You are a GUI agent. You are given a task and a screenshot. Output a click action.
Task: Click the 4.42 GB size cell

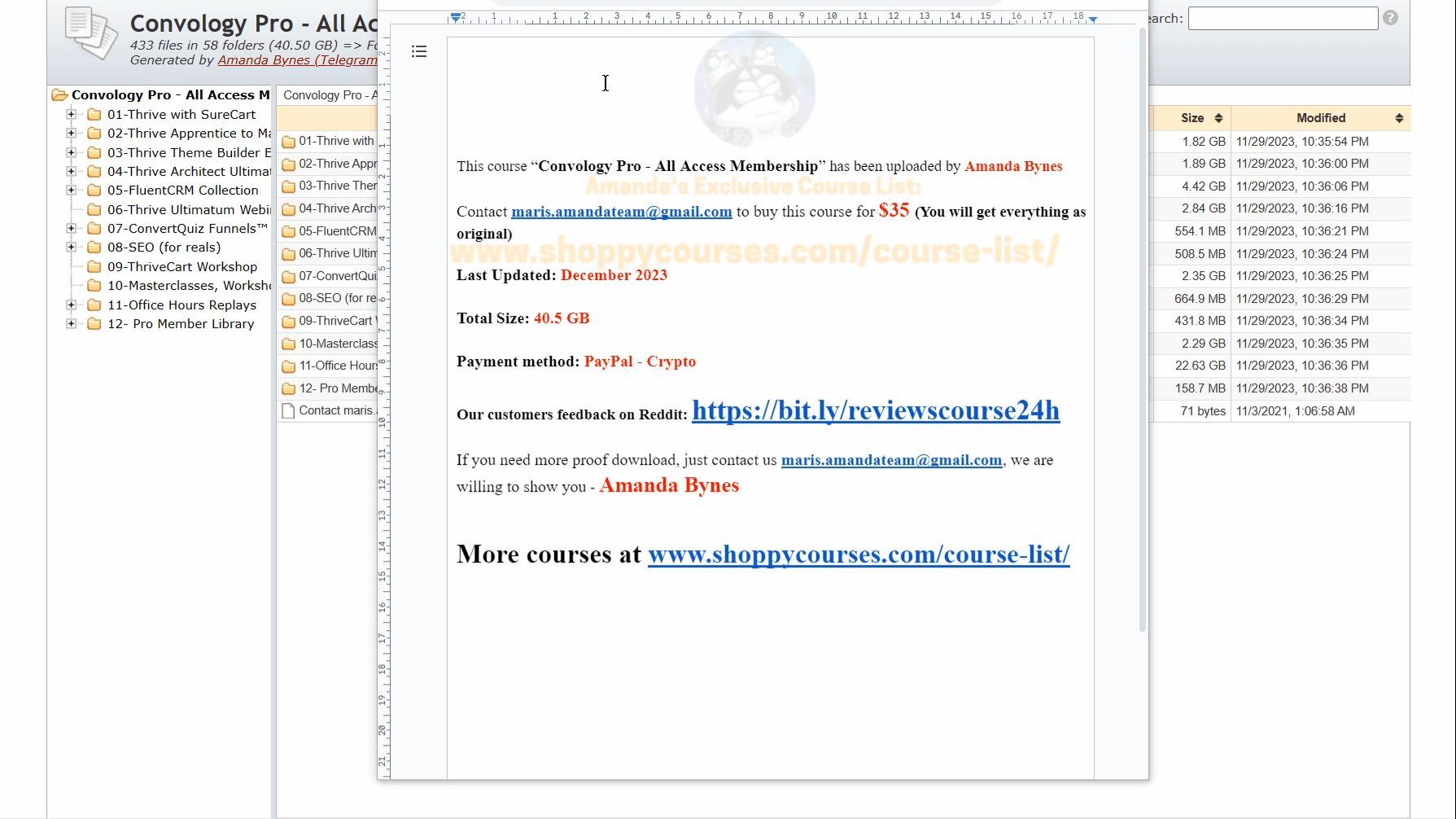1204,186
